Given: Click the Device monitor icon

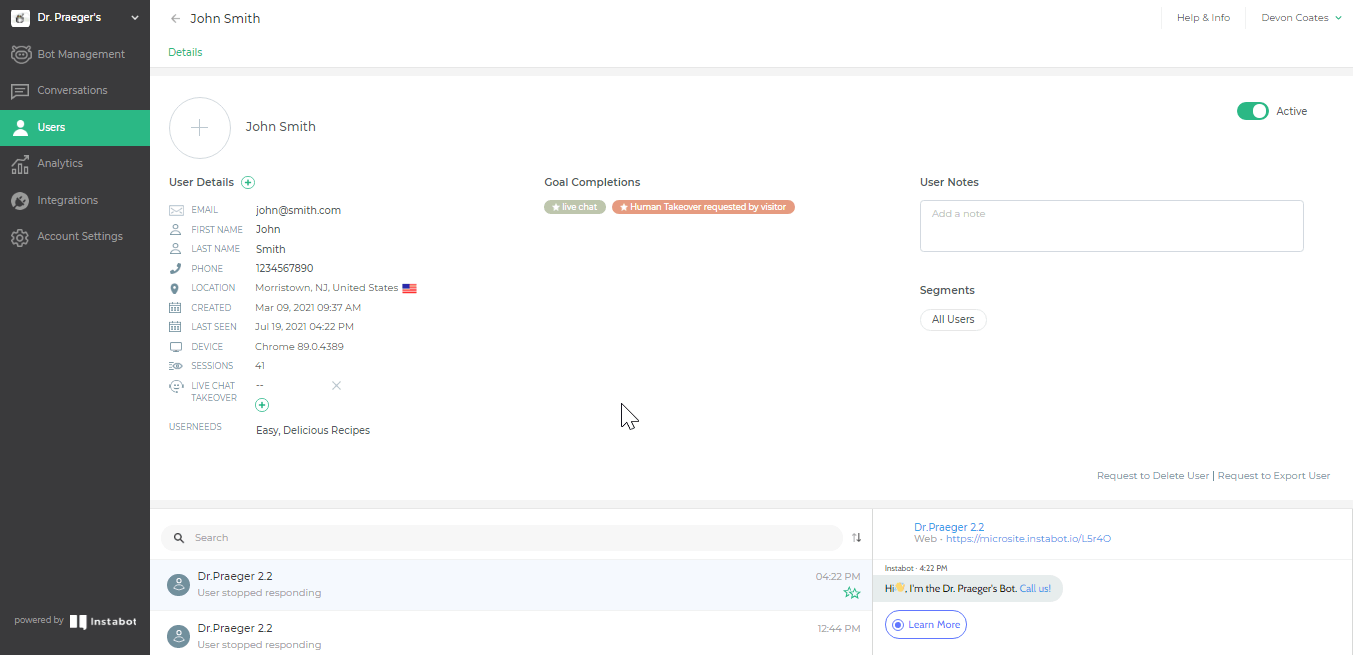Looking at the screenshot, I should point(176,347).
